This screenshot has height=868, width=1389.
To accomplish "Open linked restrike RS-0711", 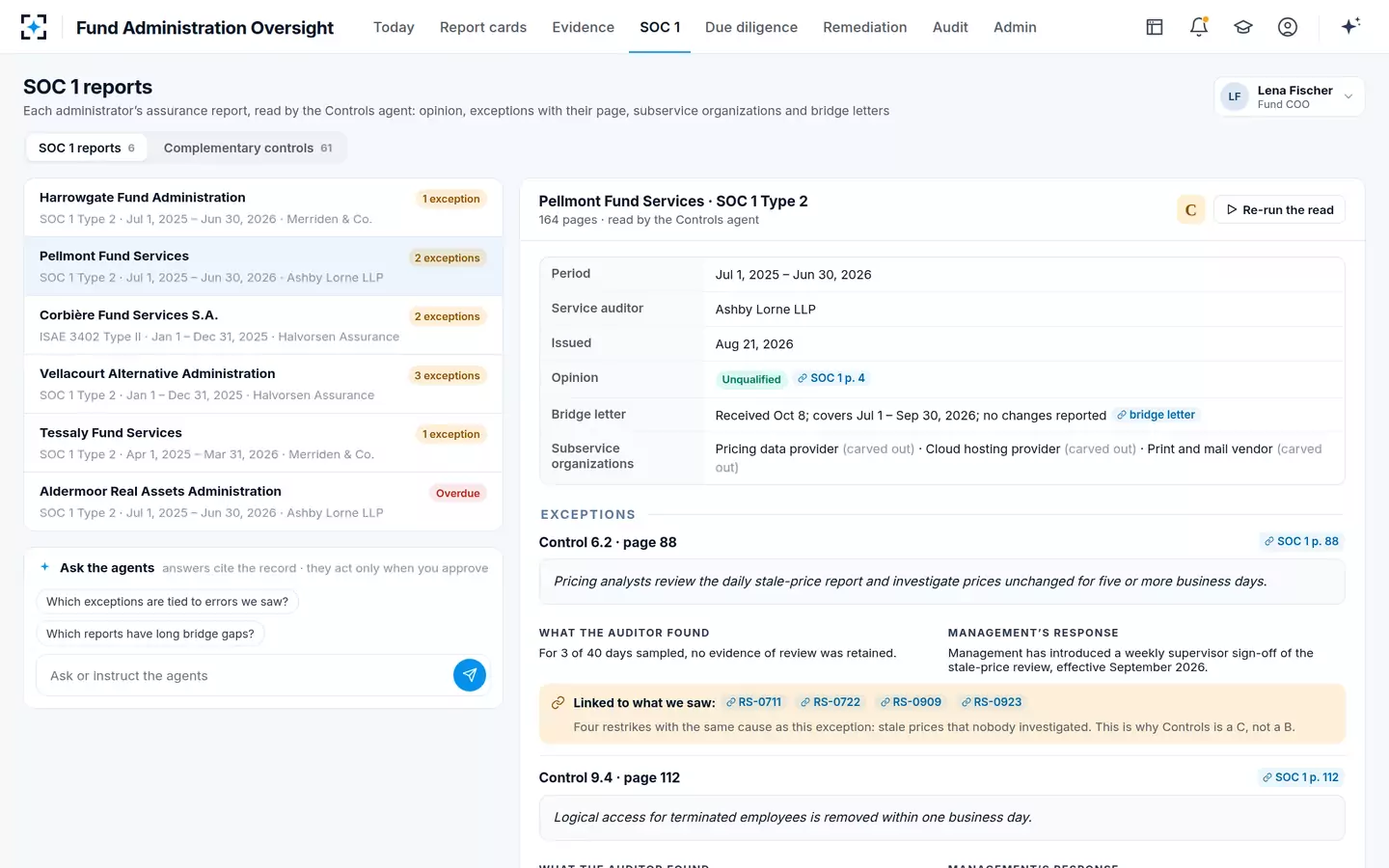I will point(754,702).
